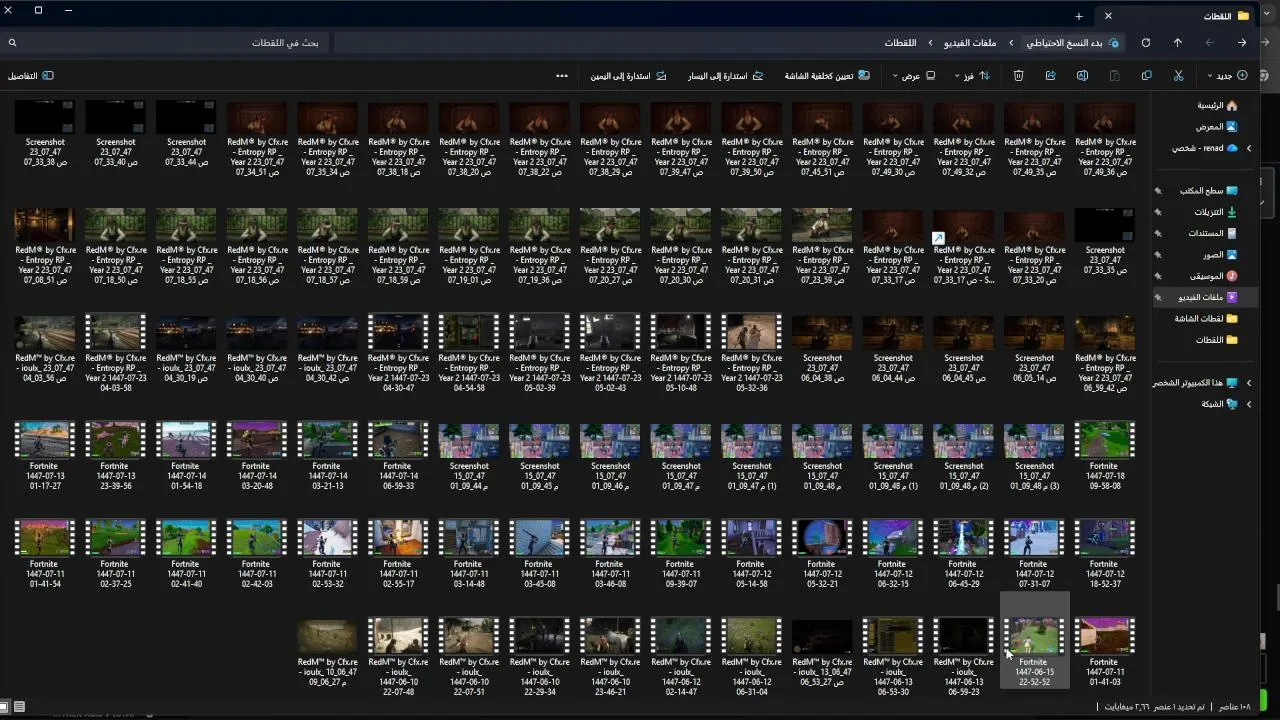Open Music (الموسيقى) in the sidebar
Screen dimensions: 1280x720
(x=1213, y=276)
